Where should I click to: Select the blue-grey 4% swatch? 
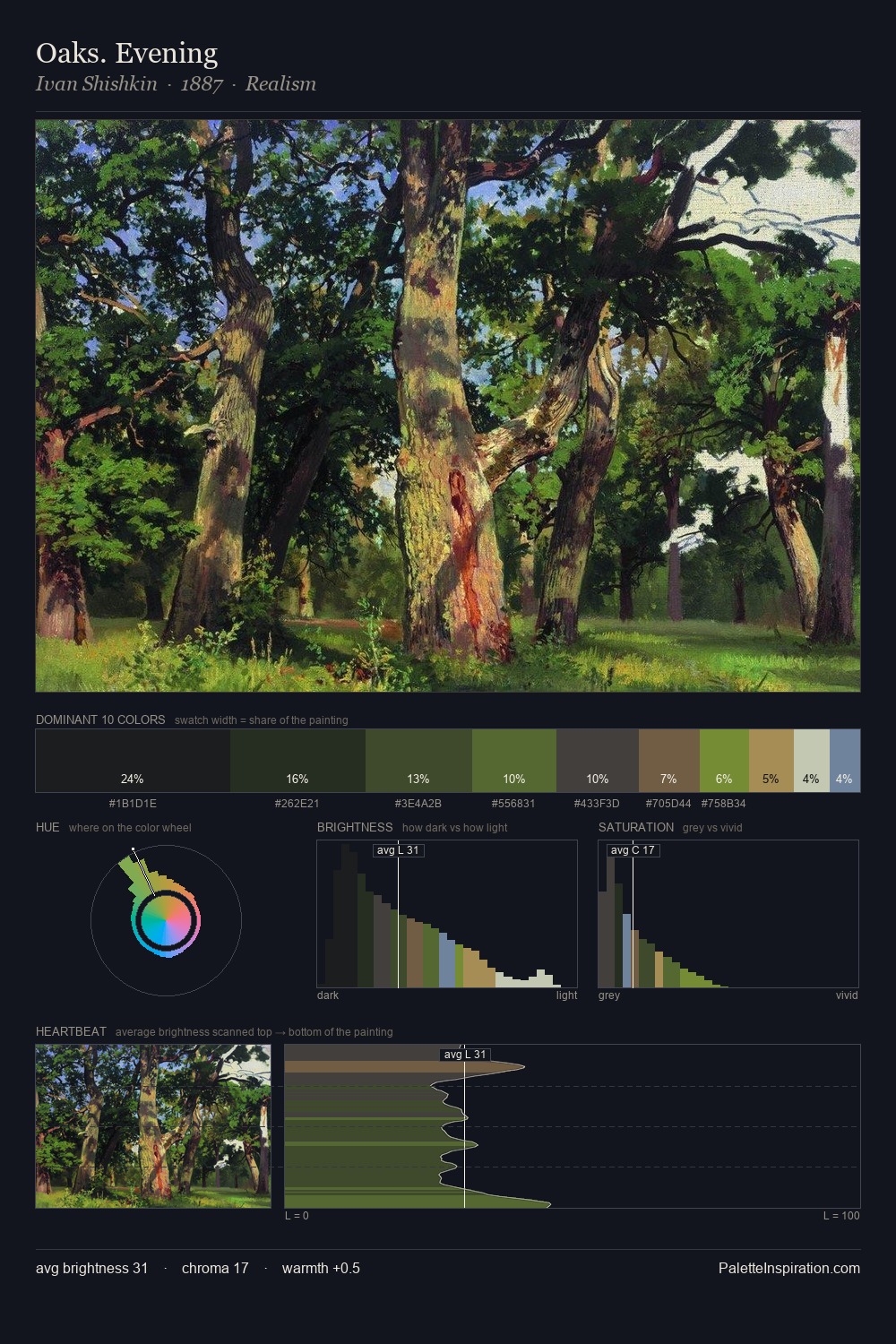(845, 761)
